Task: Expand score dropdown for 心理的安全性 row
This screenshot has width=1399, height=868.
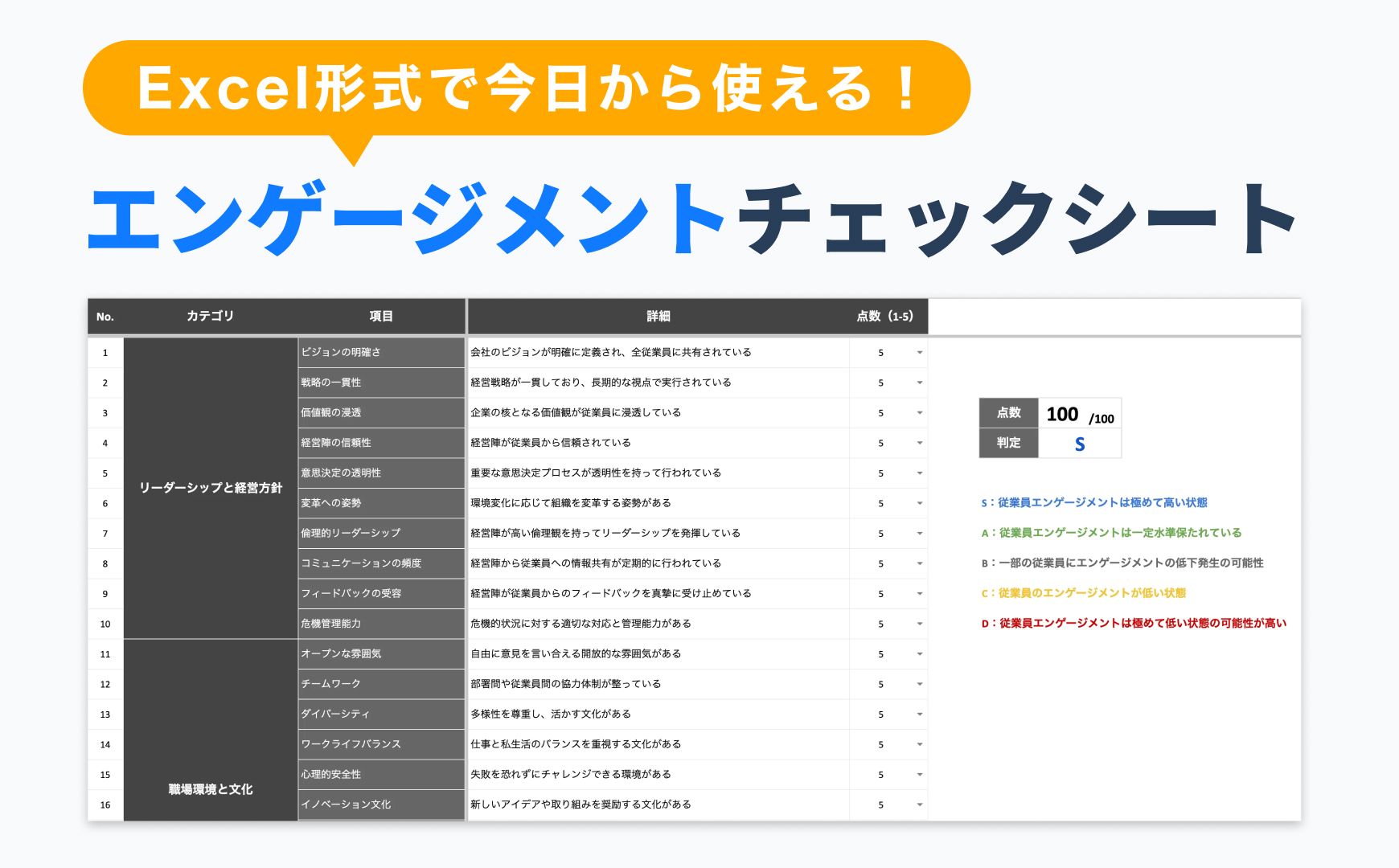Action: (919, 775)
